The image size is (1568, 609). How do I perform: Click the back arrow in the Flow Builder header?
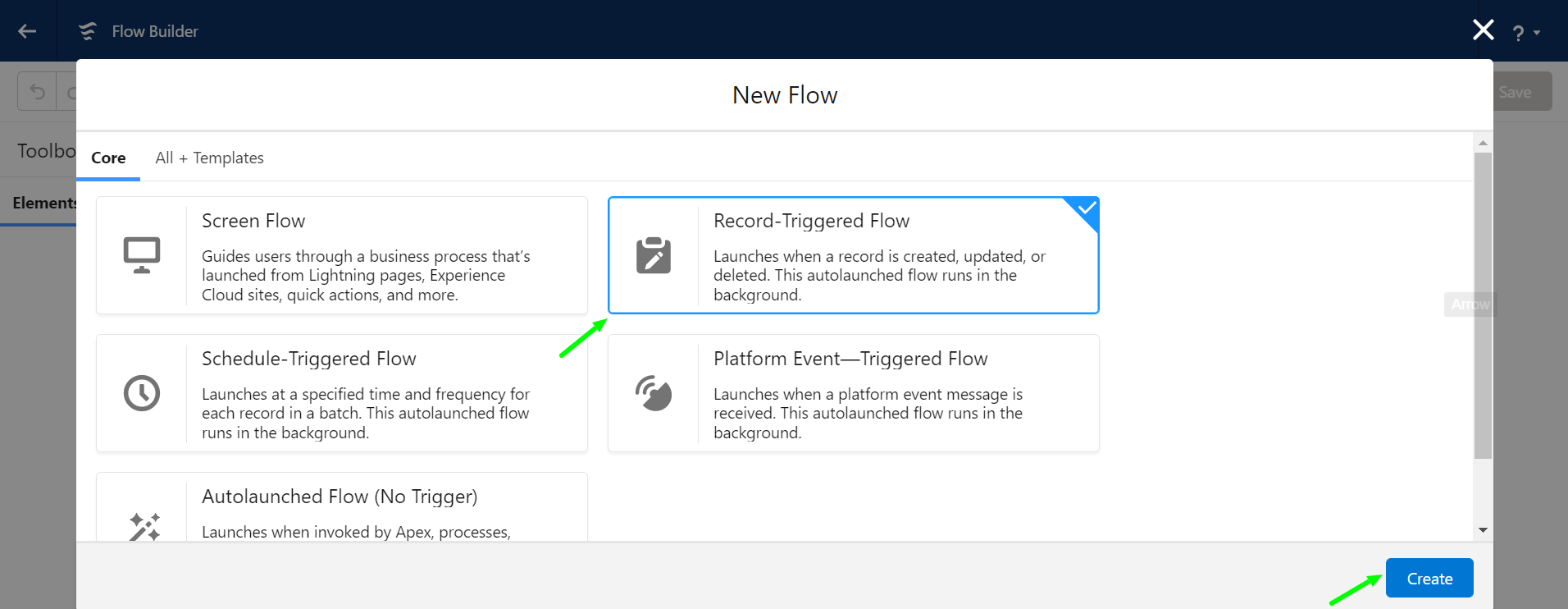[27, 31]
